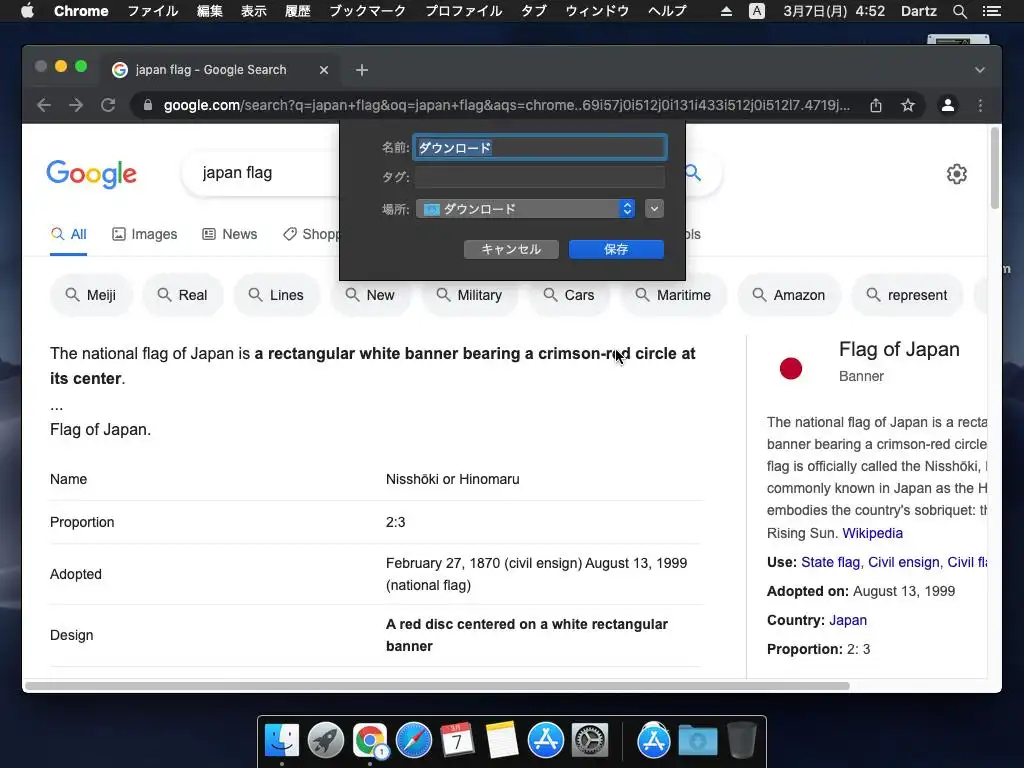Open the Japan country link
This screenshot has height=768, width=1024.
[x=848, y=620]
